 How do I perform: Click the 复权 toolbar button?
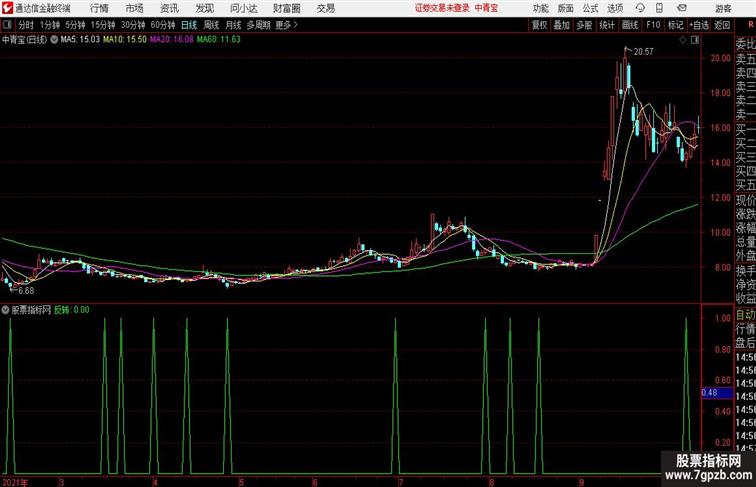(x=539, y=25)
